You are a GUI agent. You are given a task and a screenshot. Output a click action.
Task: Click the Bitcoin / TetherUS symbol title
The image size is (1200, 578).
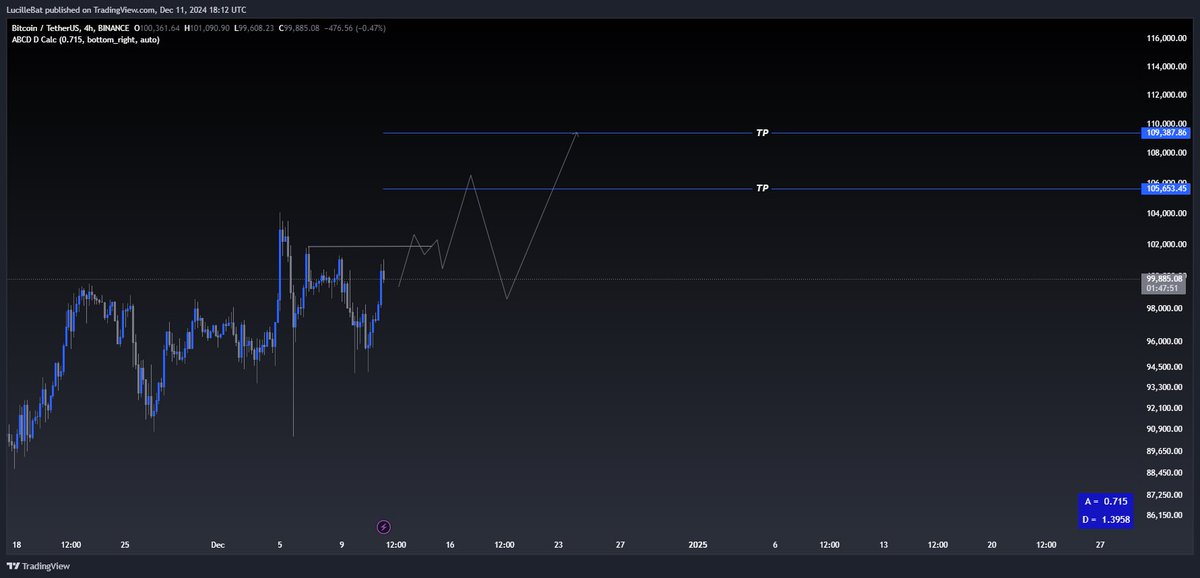pos(50,28)
